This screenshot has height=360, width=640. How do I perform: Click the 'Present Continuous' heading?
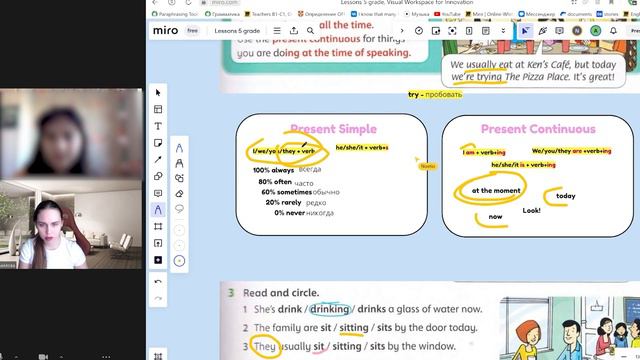(538, 129)
